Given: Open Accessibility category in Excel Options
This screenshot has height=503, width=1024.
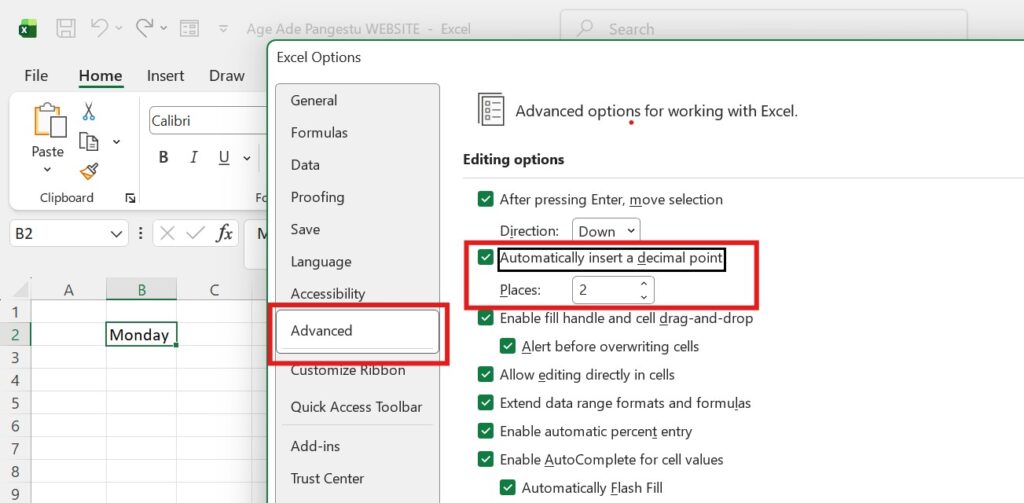Looking at the screenshot, I should 328,294.
